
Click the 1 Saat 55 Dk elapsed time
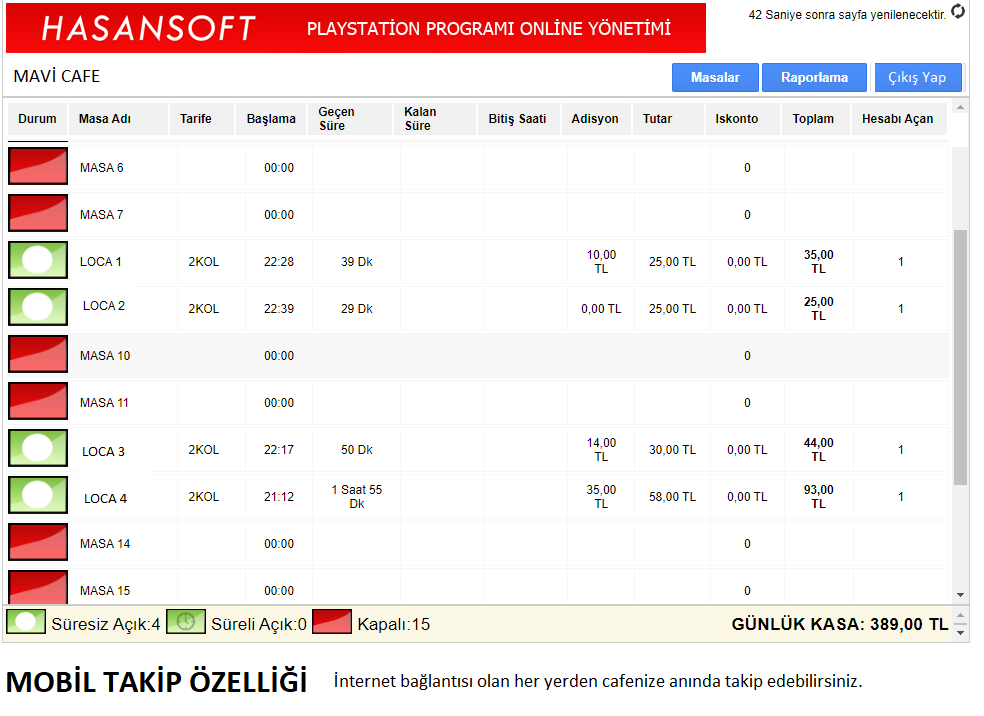coord(356,496)
